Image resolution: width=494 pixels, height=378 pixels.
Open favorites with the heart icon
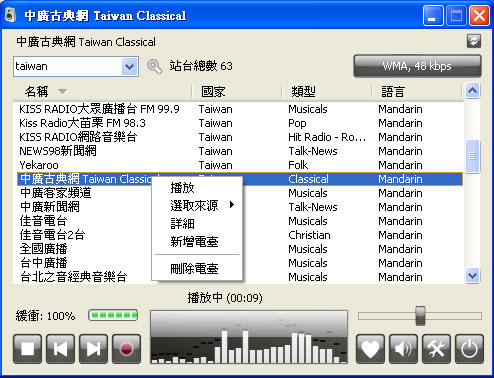(370, 349)
